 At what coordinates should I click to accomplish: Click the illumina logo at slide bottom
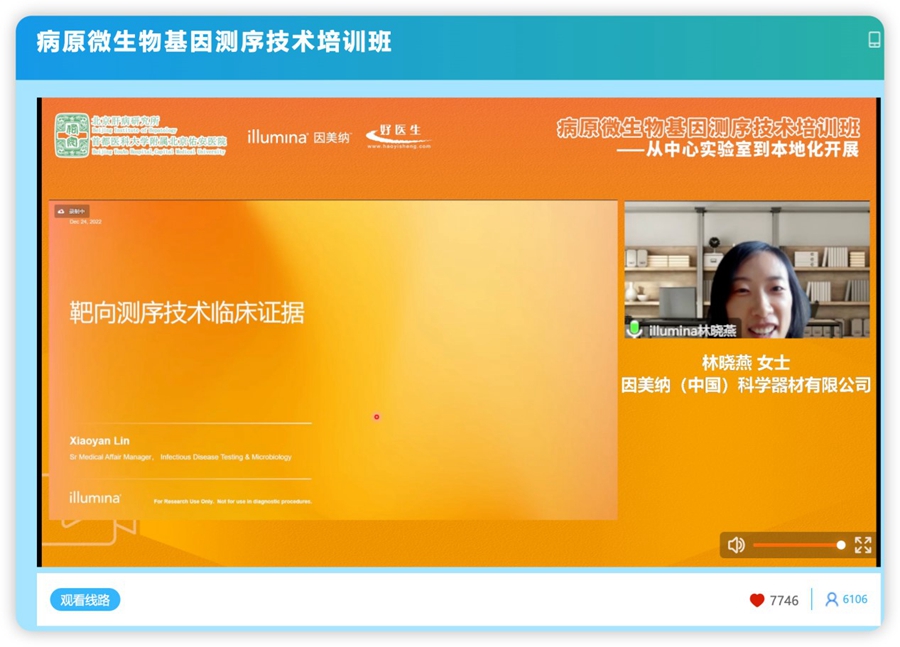click(95, 497)
